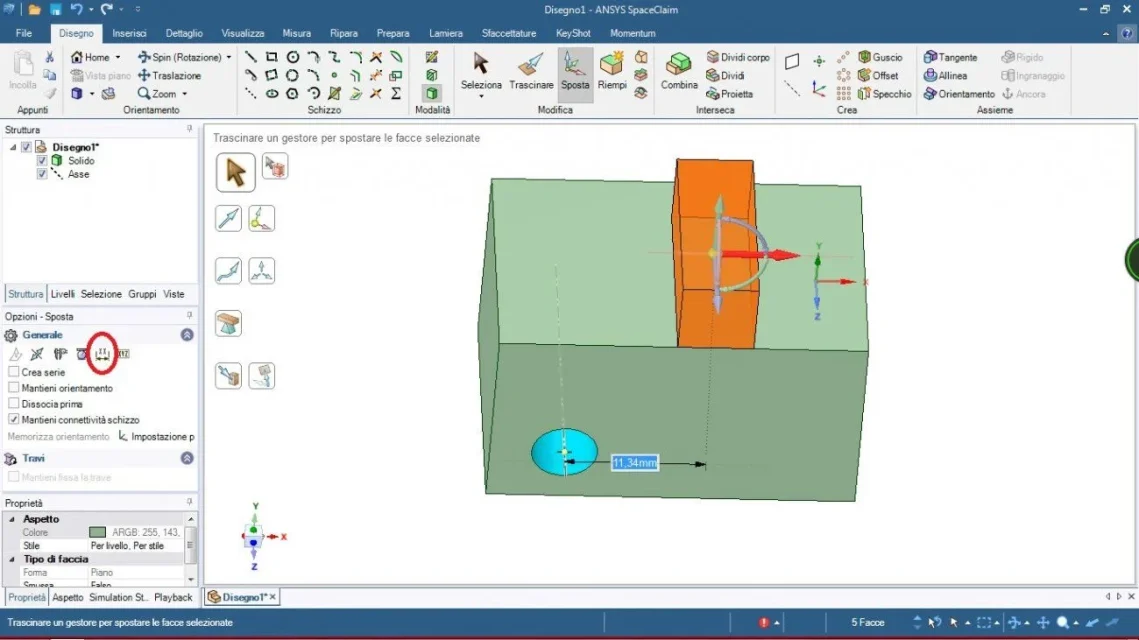The image size is (1139, 640).
Task: Choose the Seleziona arrow tool
Action: click(x=481, y=72)
